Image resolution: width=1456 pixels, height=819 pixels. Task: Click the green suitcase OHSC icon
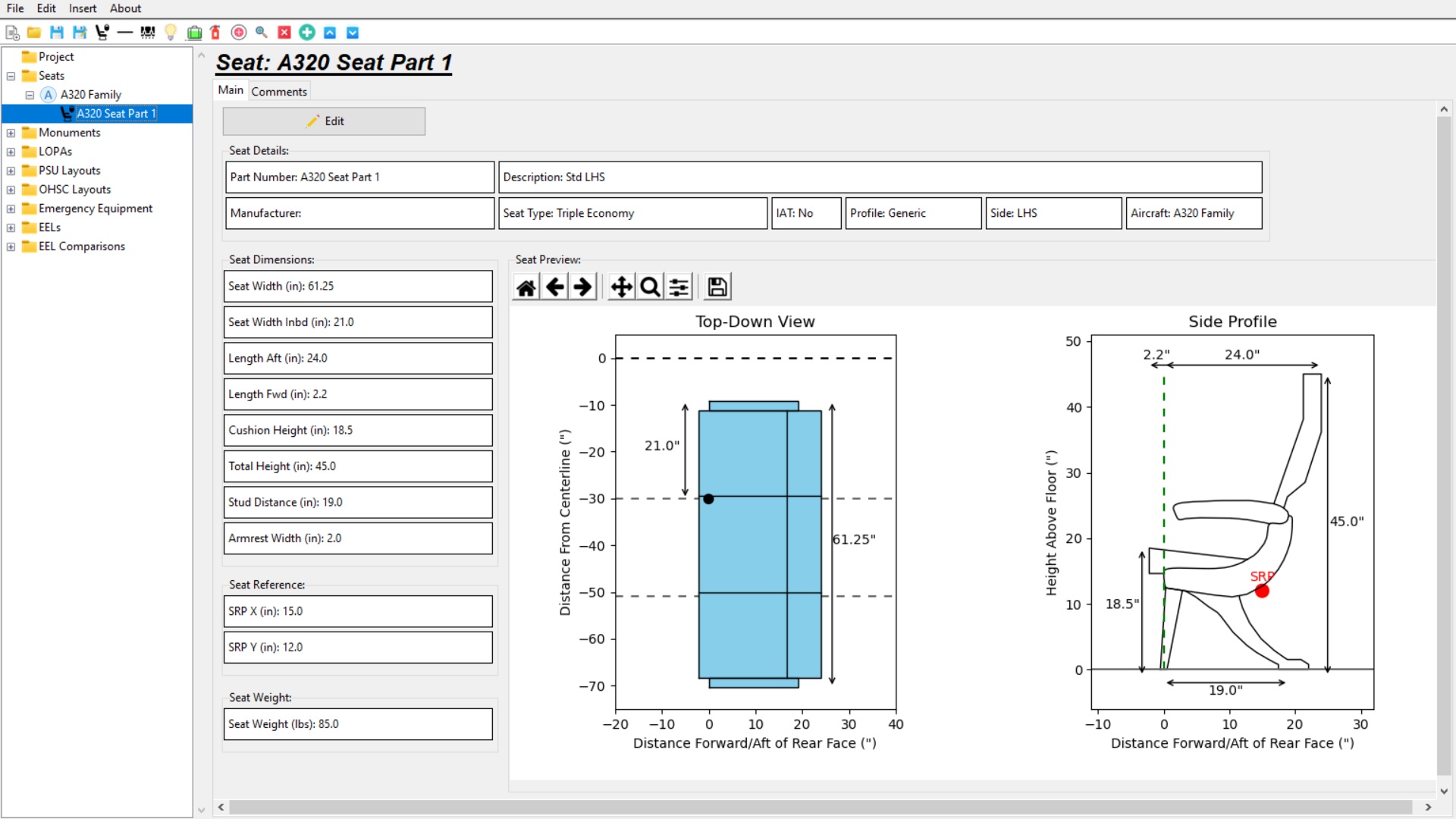click(194, 33)
